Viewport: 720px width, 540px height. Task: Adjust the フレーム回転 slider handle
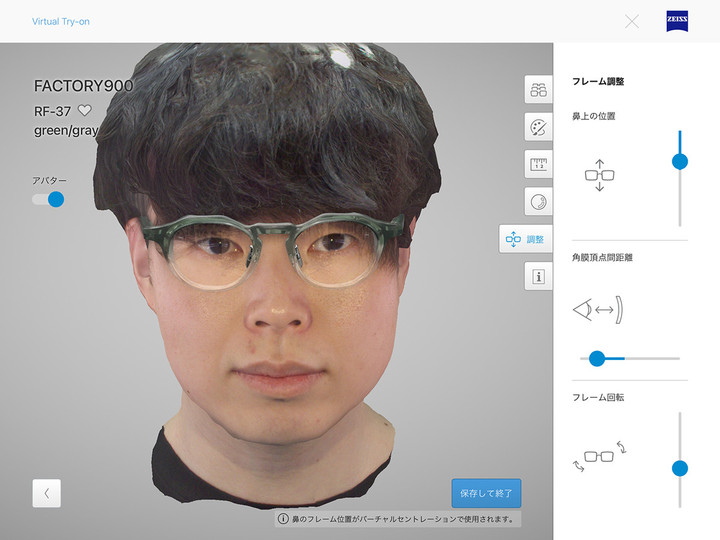click(680, 468)
